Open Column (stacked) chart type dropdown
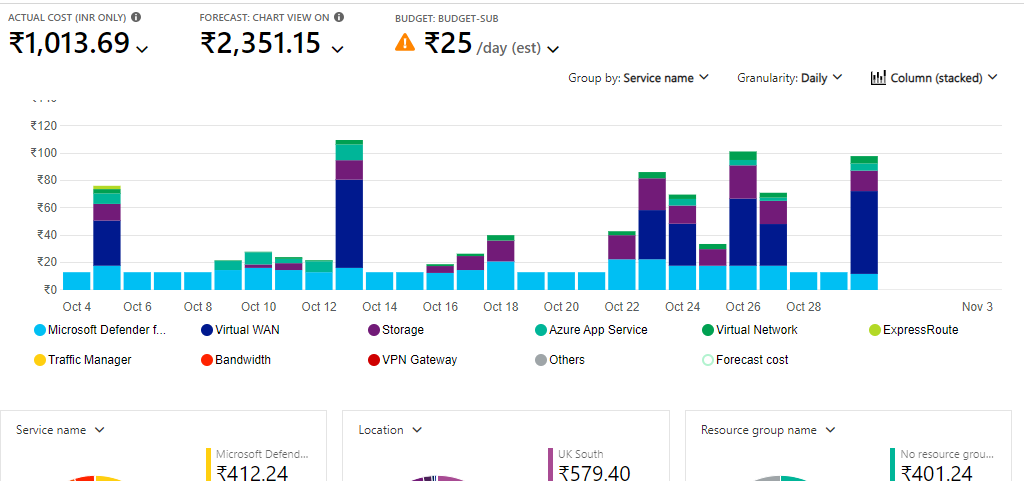Viewport: 1024px width, 481px height. [934, 78]
